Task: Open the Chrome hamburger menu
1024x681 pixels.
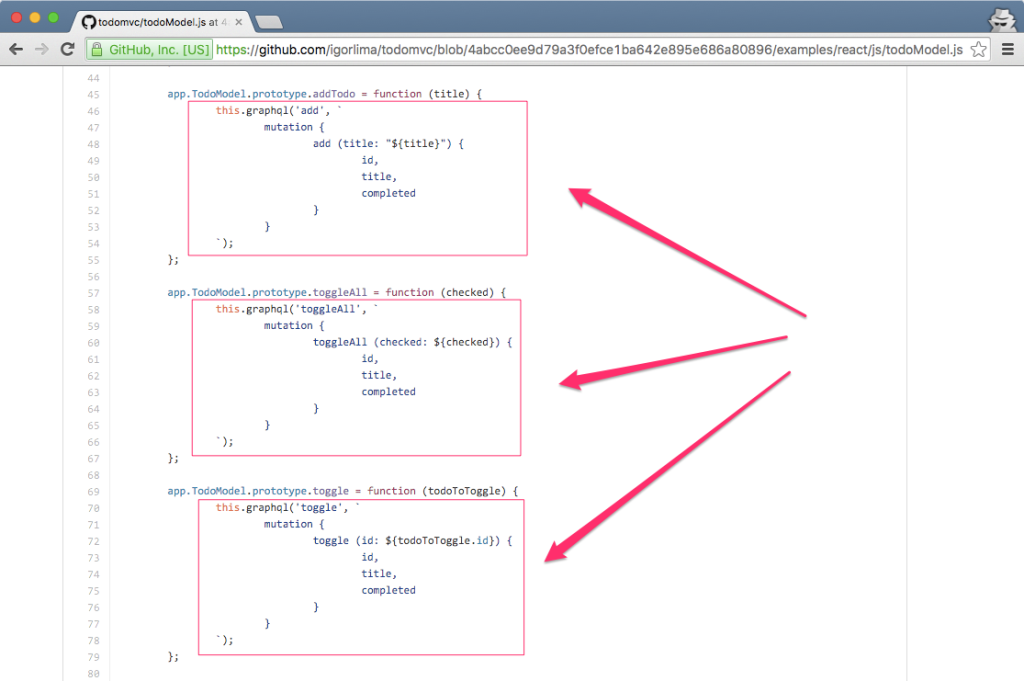Action: pos(1008,50)
